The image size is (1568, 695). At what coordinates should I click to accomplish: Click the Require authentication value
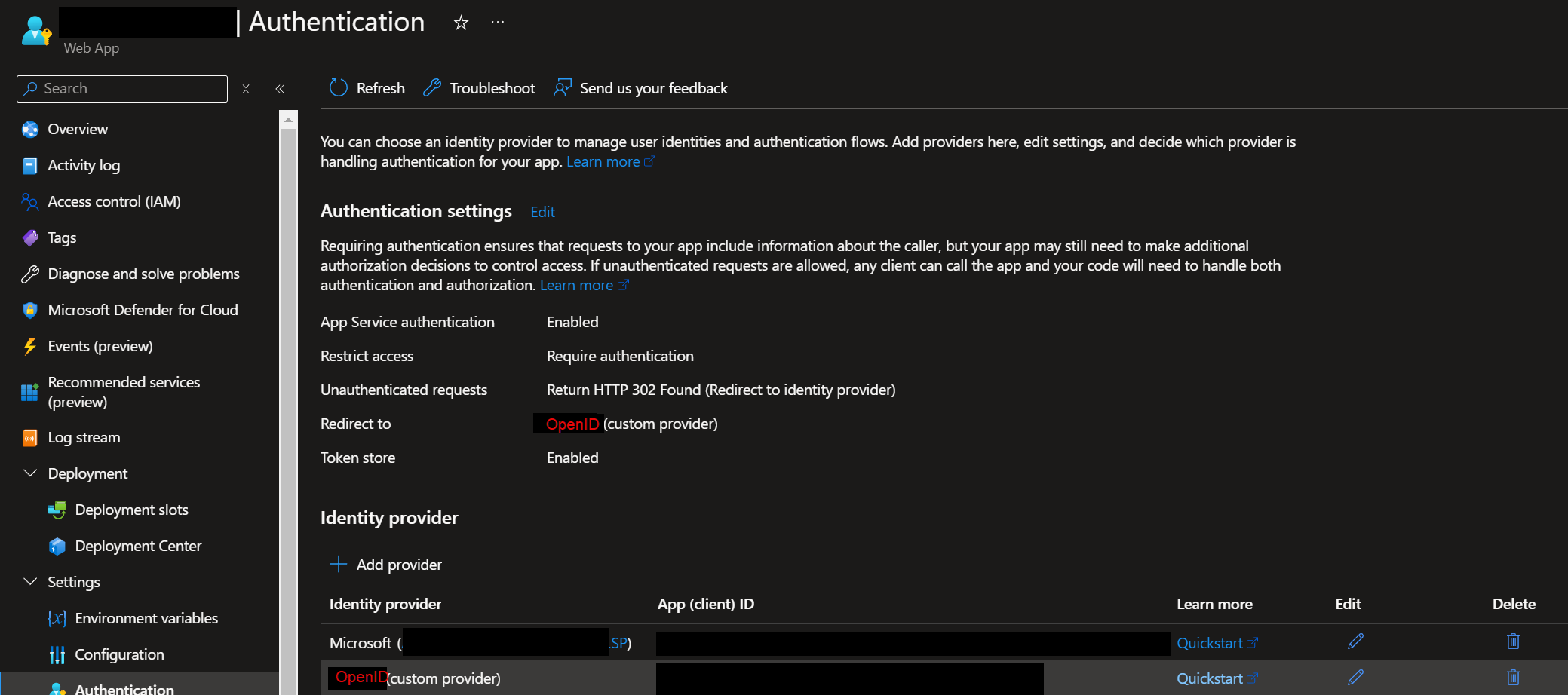click(620, 357)
